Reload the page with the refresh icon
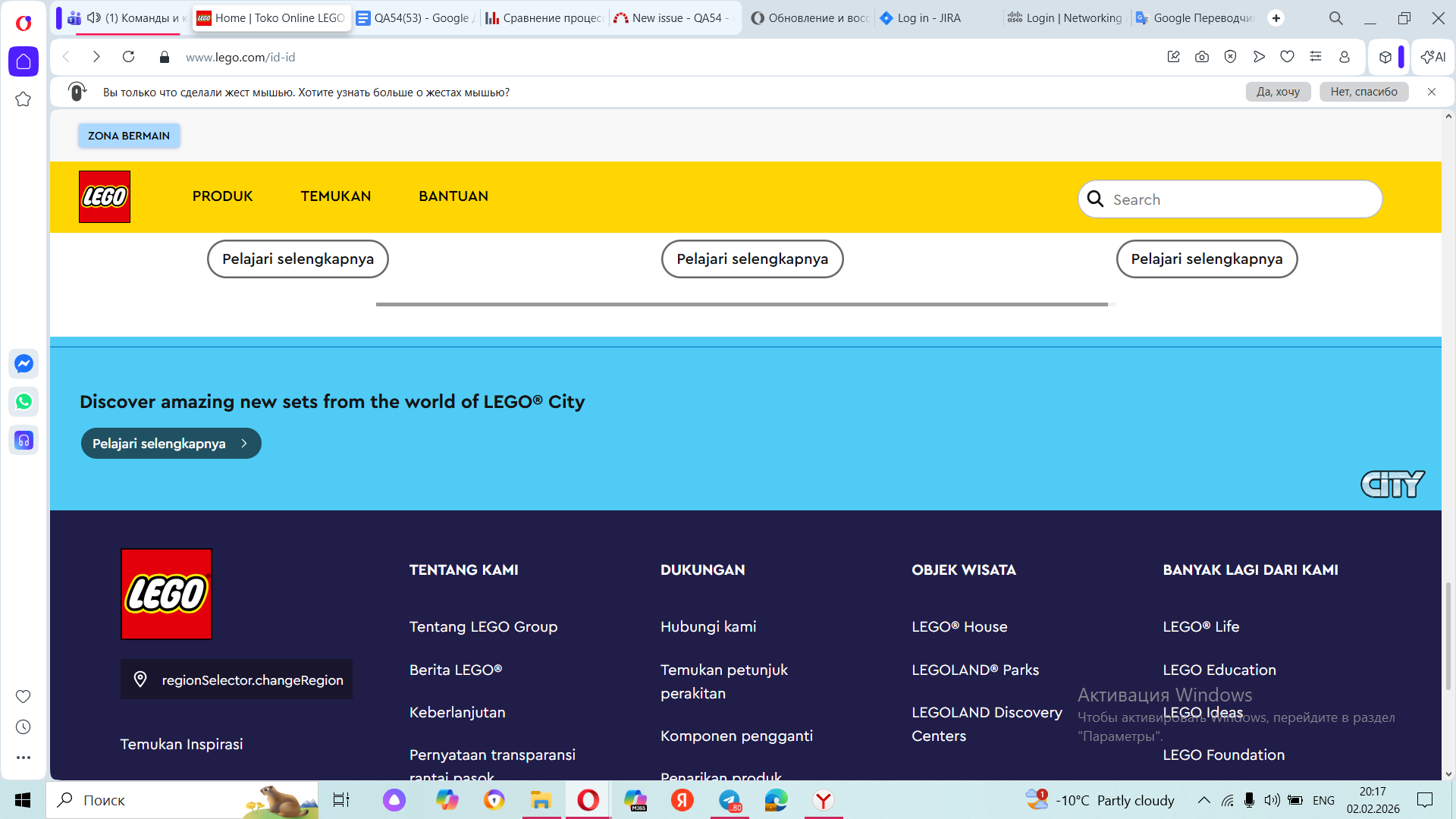1456x819 pixels. coord(129,57)
